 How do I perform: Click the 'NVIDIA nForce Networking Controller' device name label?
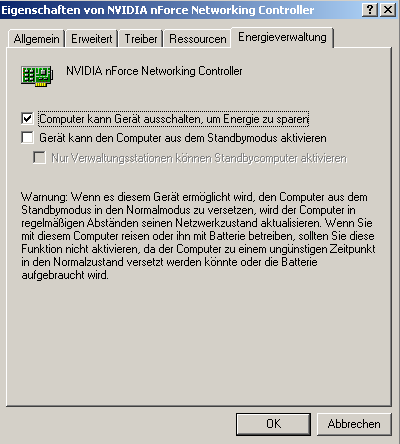[154, 71]
